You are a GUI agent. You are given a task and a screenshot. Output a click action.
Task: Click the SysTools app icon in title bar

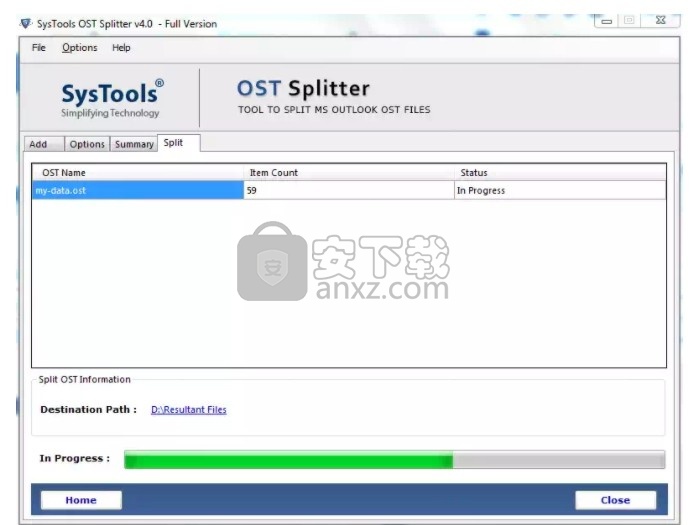tap(26, 23)
